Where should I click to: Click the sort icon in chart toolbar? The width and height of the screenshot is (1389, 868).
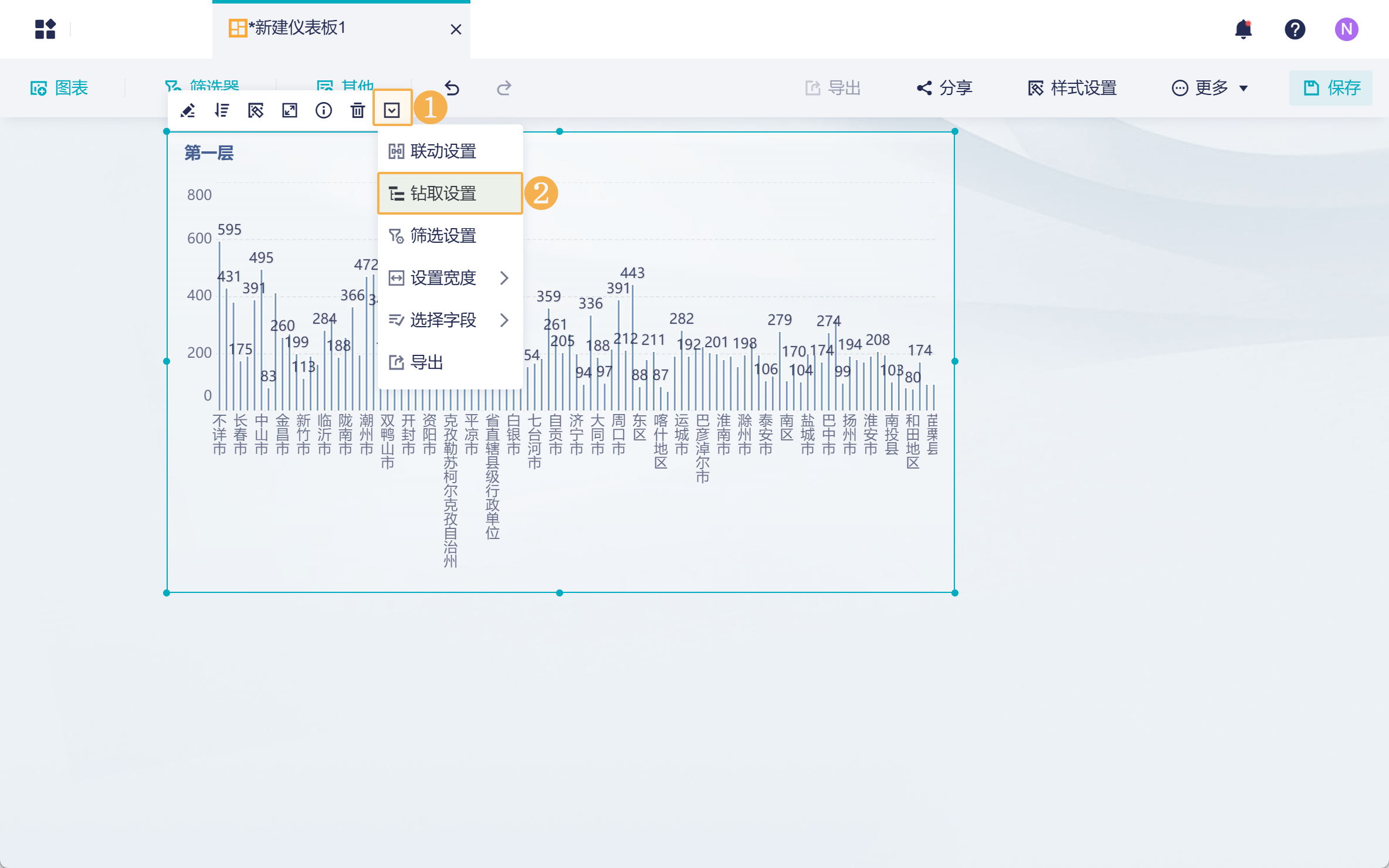(x=222, y=110)
